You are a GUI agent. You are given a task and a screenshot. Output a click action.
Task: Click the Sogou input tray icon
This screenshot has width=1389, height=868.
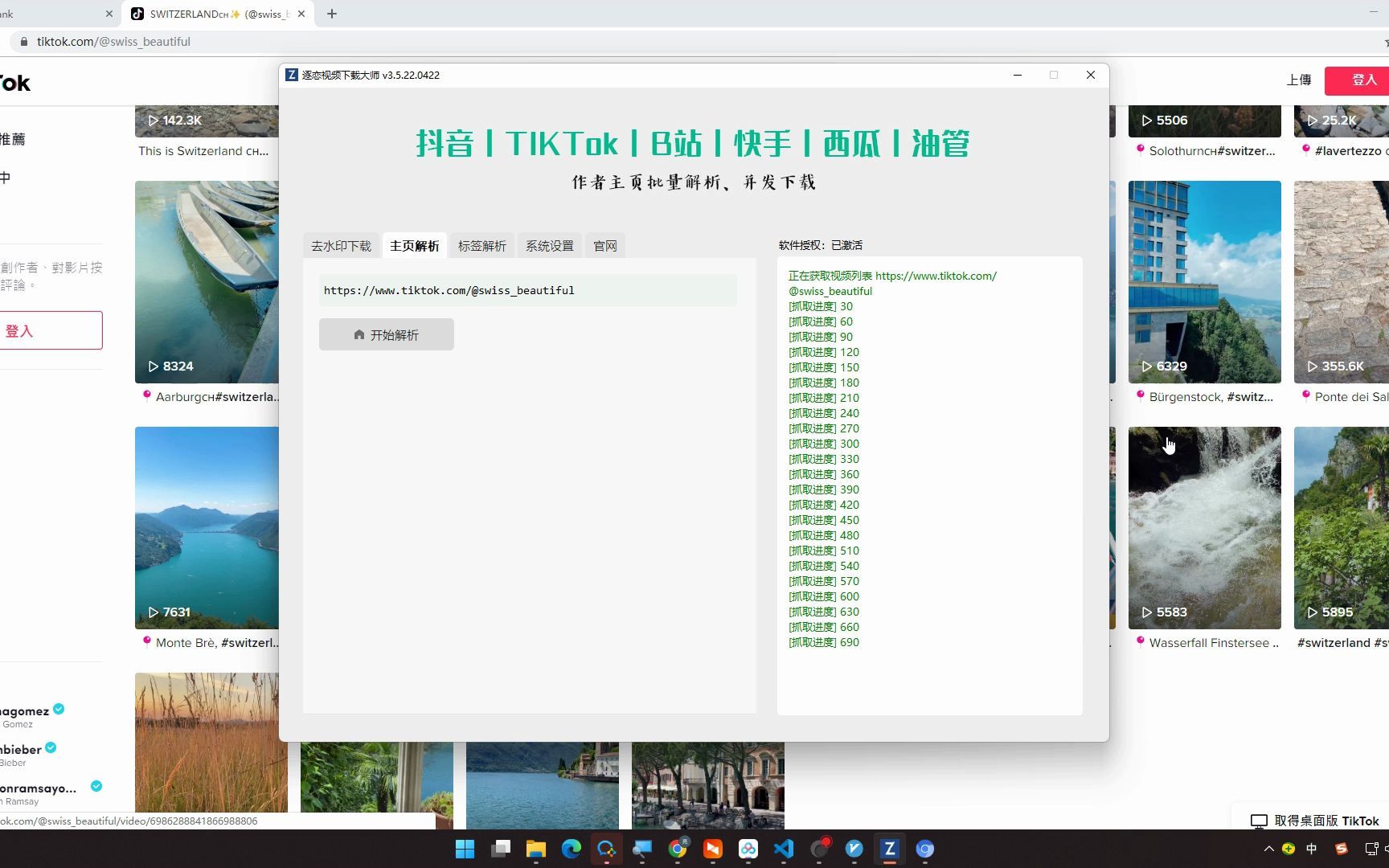(1341, 849)
